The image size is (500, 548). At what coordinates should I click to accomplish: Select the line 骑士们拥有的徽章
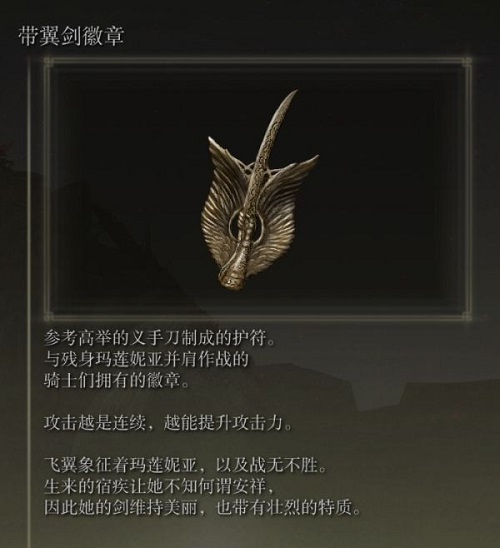tap(116, 380)
